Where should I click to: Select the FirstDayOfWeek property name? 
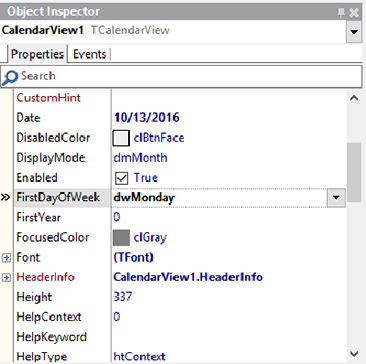click(x=58, y=198)
